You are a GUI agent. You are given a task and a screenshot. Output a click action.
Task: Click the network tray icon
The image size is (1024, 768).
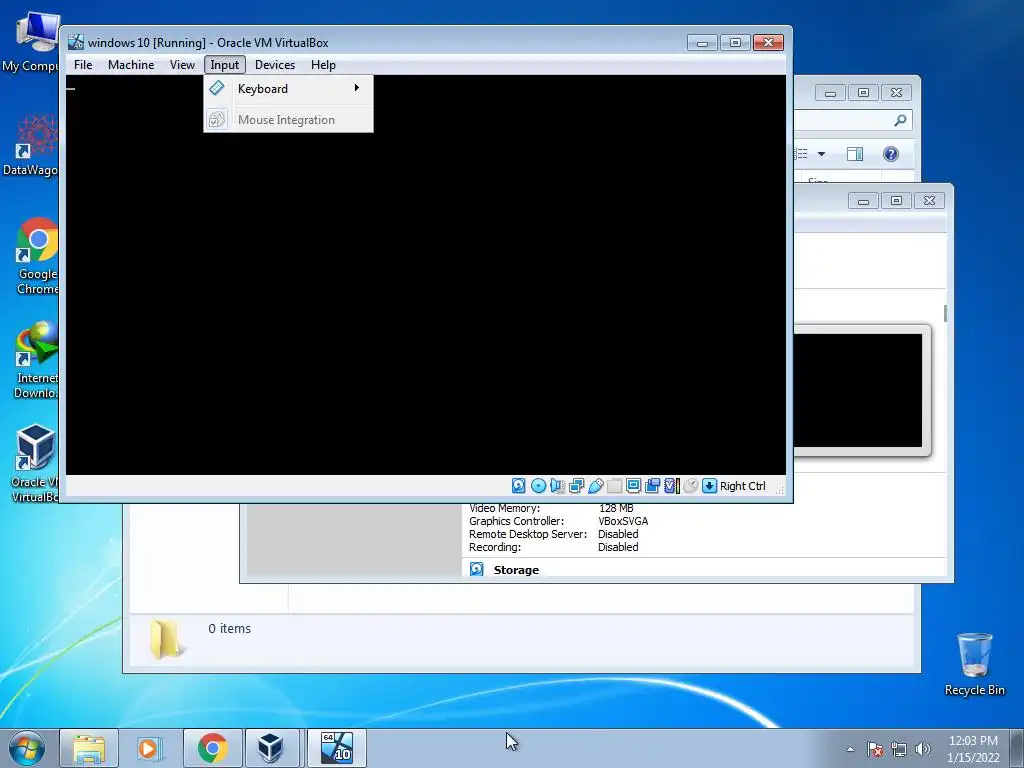[x=899, y=749]
